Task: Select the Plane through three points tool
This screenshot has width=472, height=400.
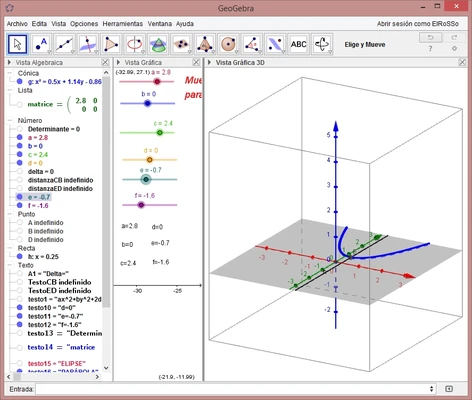Action: 182,44
